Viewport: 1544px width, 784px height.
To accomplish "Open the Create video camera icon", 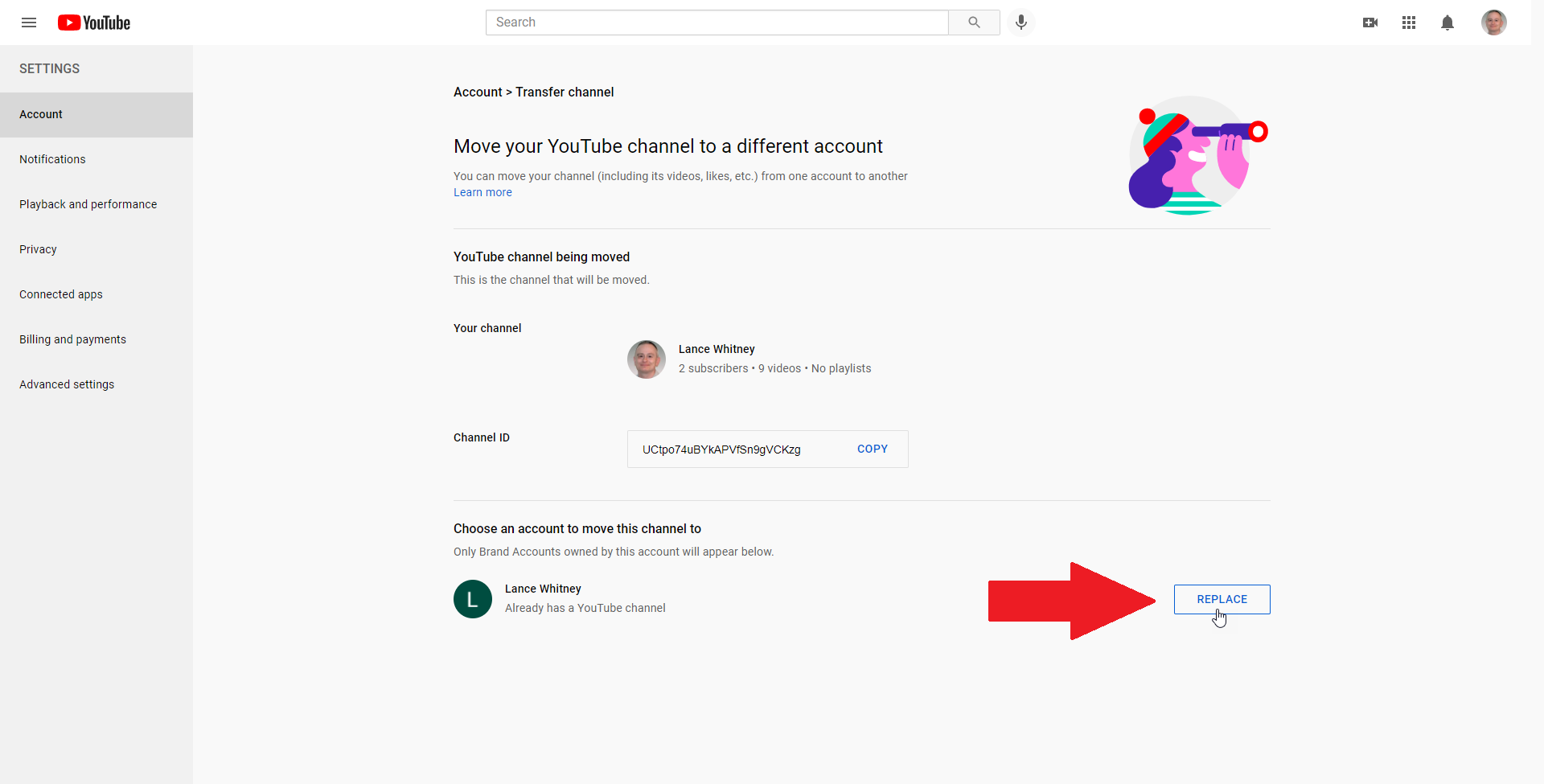I will click(1370, 23).
